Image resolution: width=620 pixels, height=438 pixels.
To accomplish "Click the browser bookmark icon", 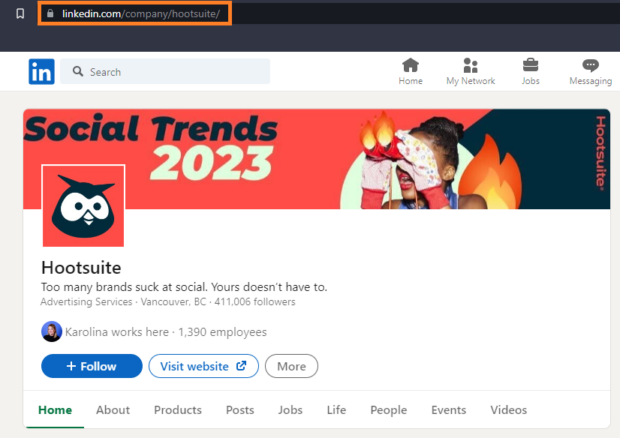I will 20,14.
